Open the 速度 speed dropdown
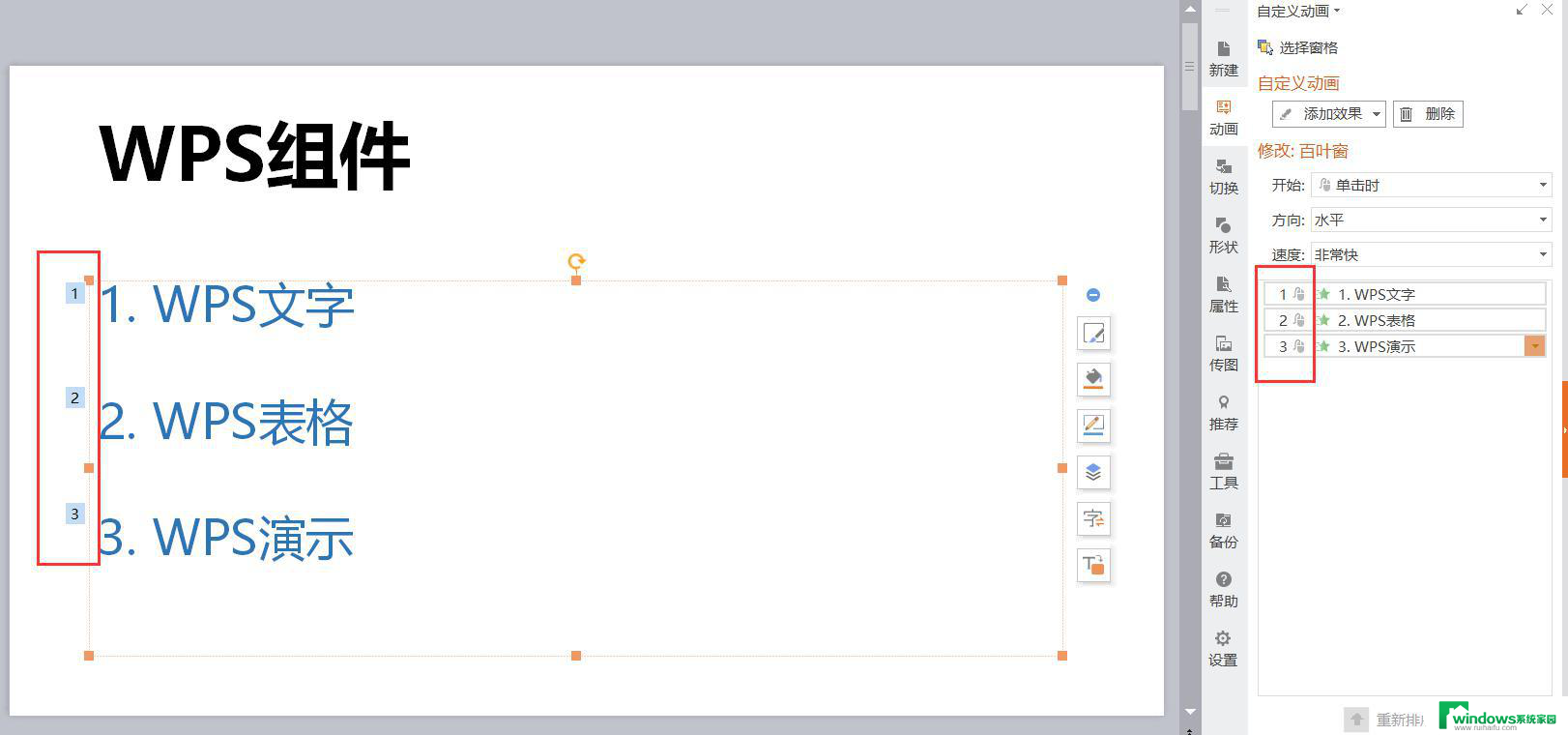This screenshot has width=1568, height=735. [1432, 254]
